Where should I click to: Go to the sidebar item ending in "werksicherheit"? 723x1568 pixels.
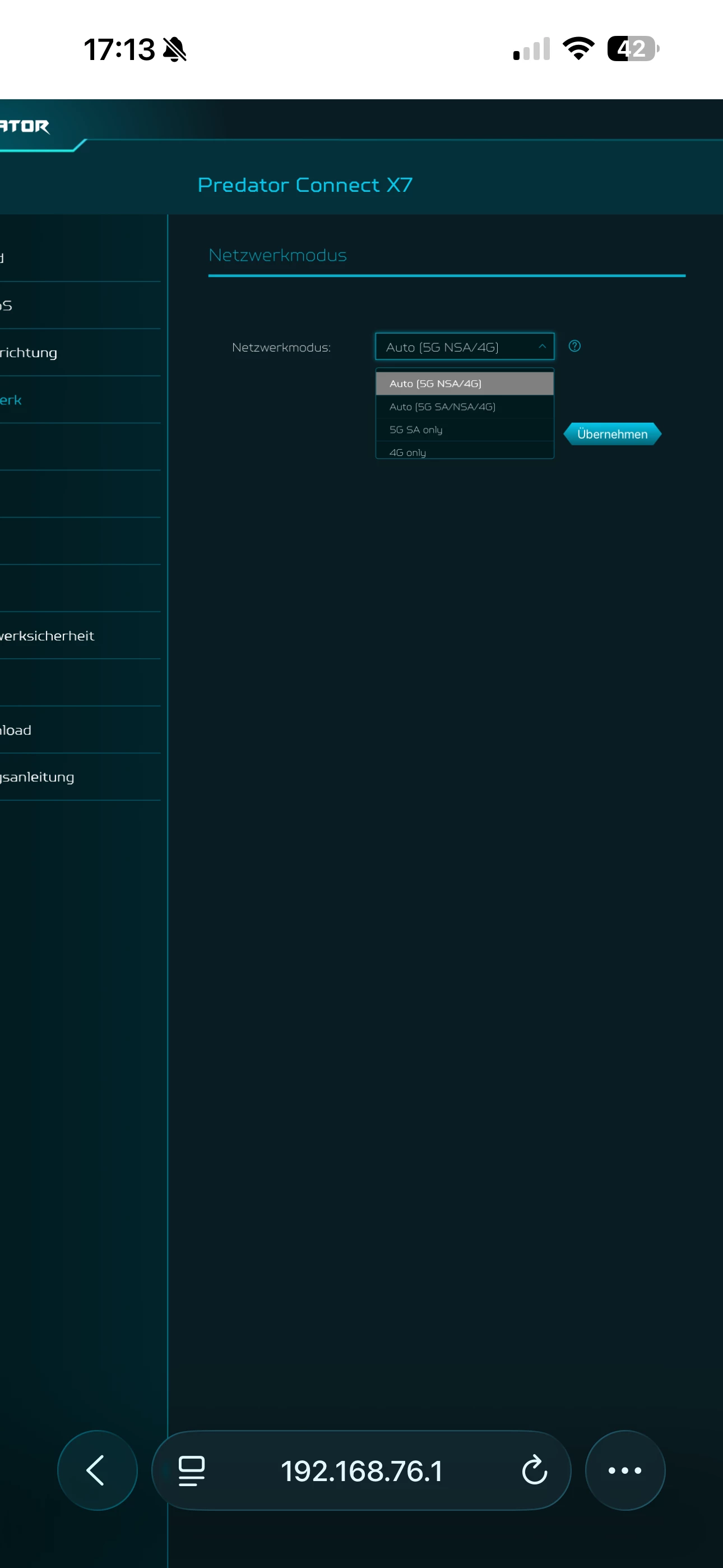pyautogui.click(x=80, y=635)
